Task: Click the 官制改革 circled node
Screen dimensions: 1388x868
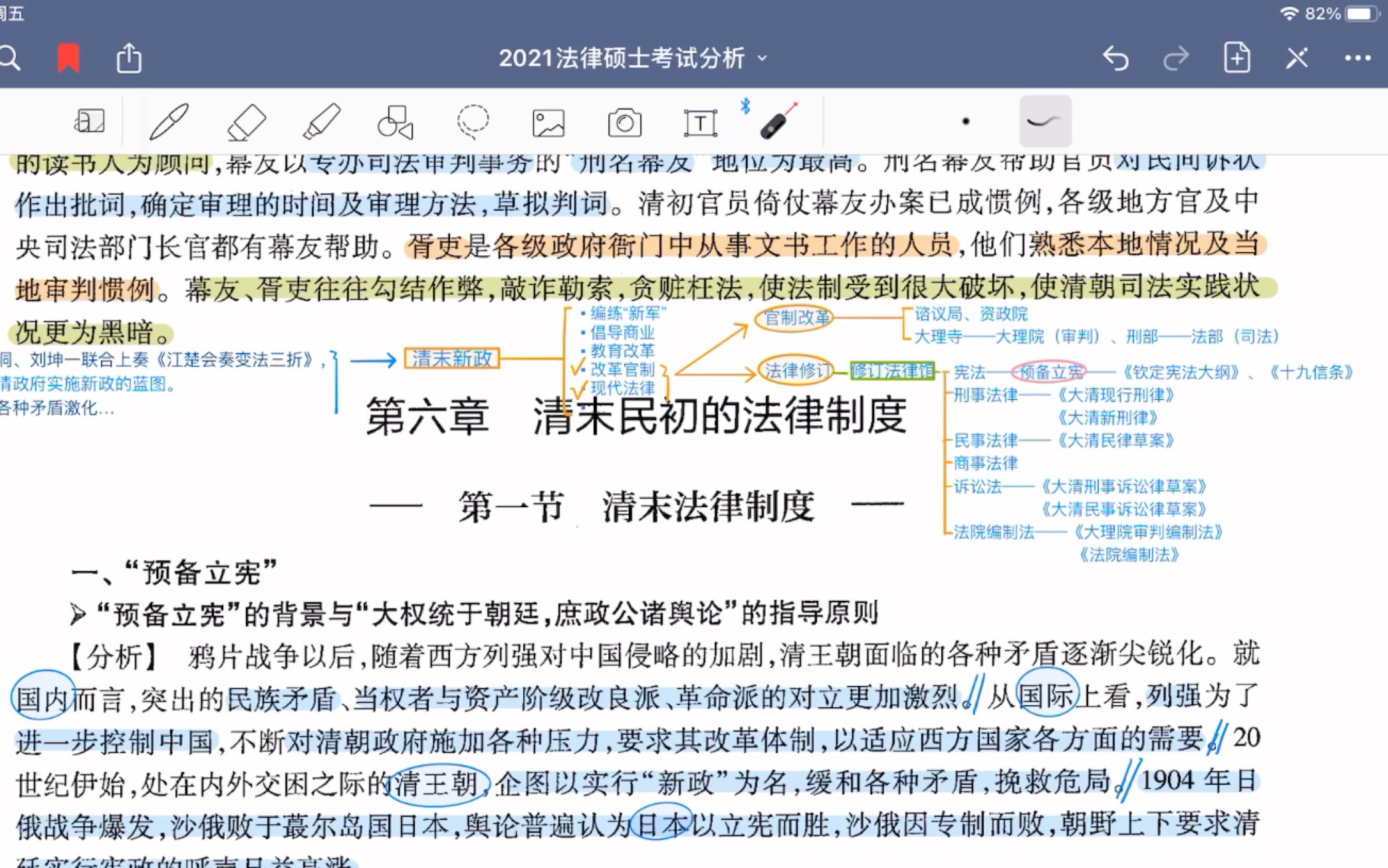Action: 795,318
